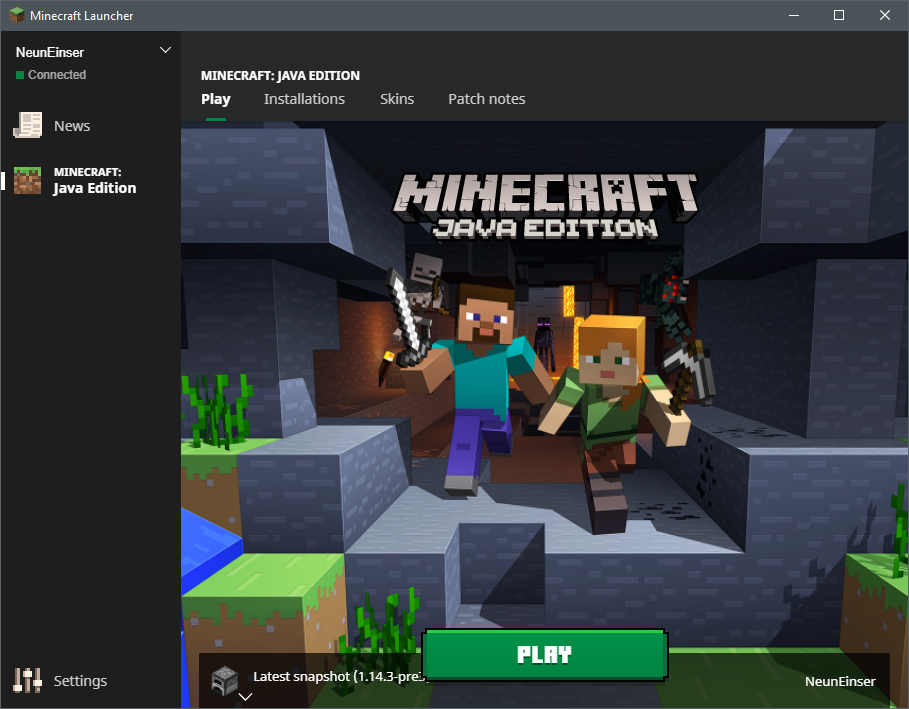
Task: Click the Settings sliders icon
Action: (x=27, y=681)
